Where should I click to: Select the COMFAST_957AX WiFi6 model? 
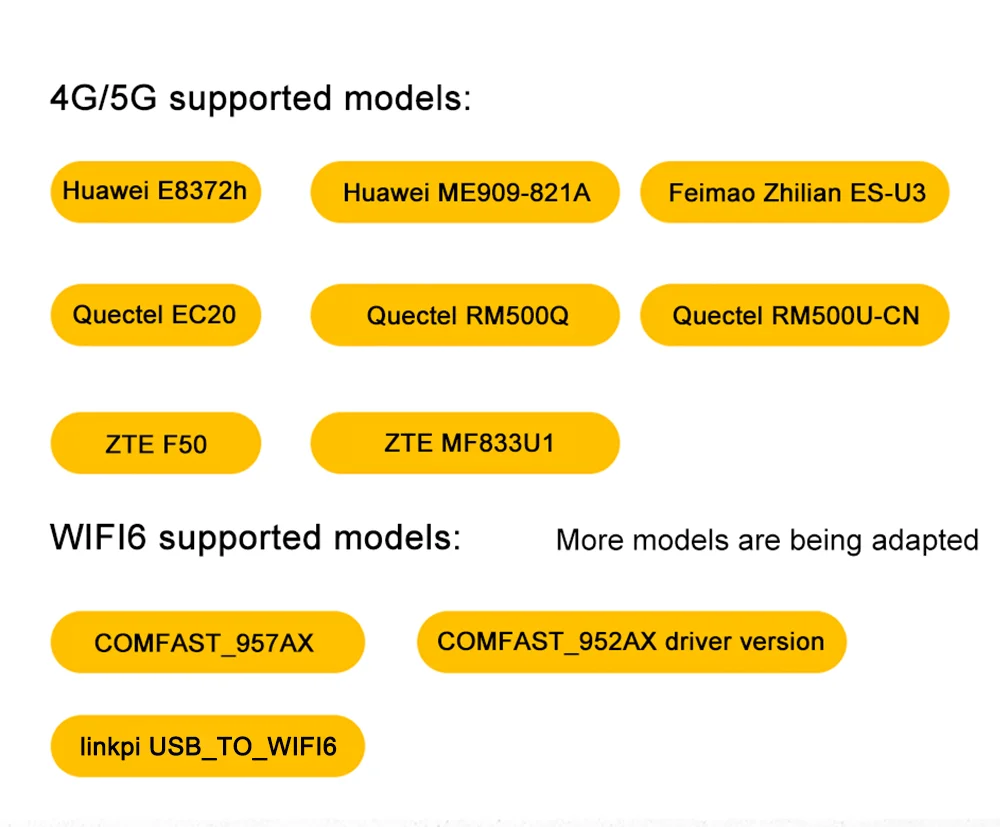pos(207,642)
